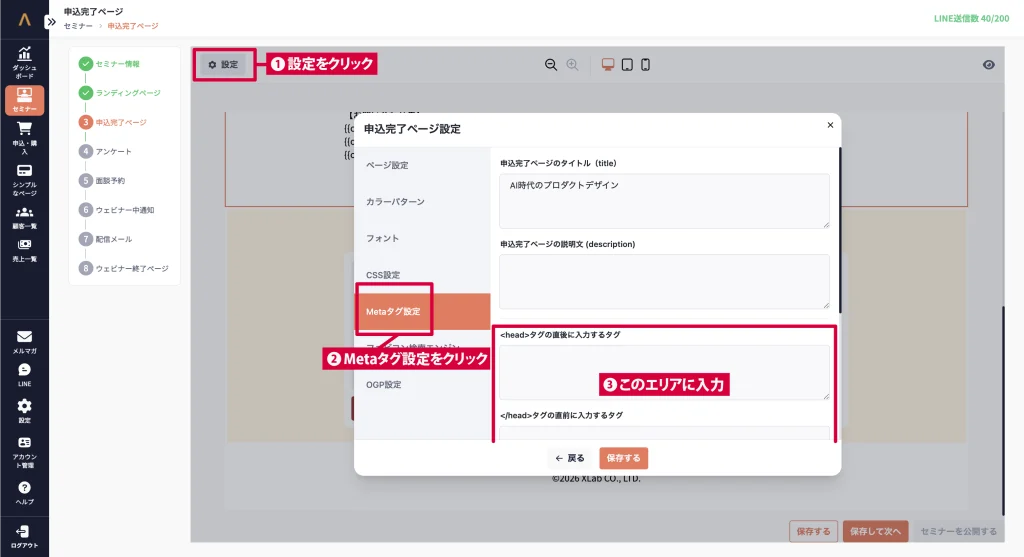Go to step 4 アンケート in wizard
Viewport: 1024px width, 557px height.
coord(113,151)
